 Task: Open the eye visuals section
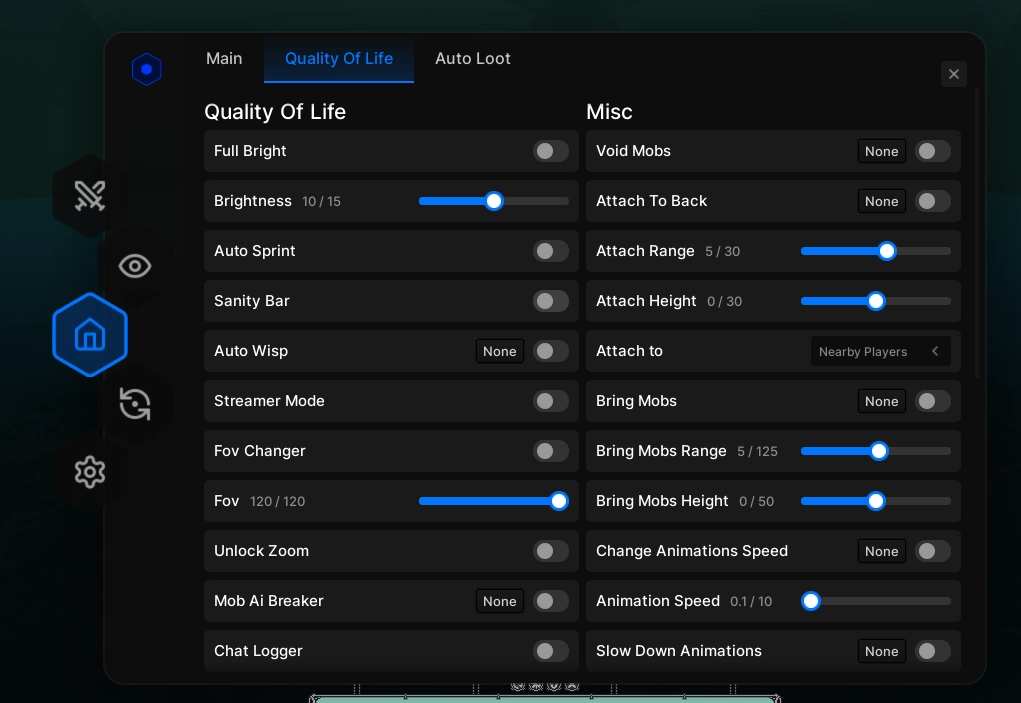135,266
